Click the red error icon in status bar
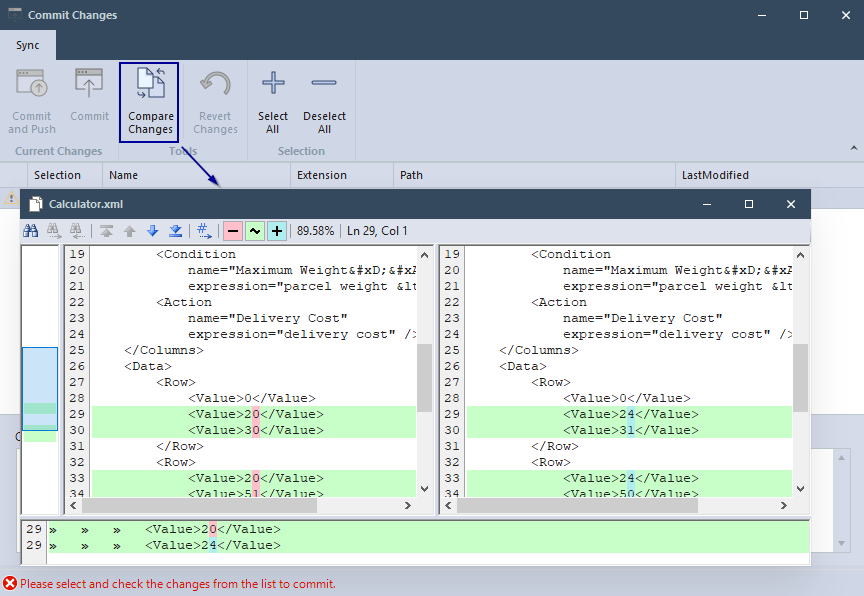This screenshot has height=596, width=864. click(x=10, y=583)
